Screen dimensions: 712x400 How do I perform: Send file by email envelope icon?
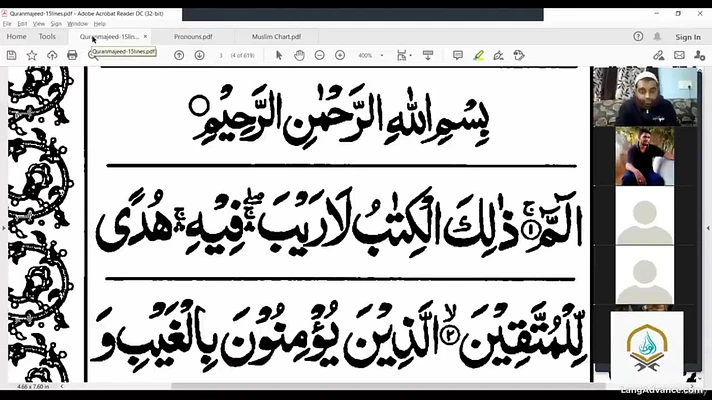(679, 55)
